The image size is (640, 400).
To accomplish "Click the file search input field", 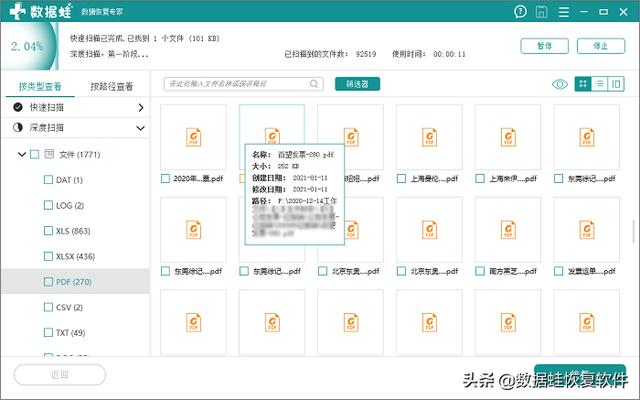I will (243, 84).
